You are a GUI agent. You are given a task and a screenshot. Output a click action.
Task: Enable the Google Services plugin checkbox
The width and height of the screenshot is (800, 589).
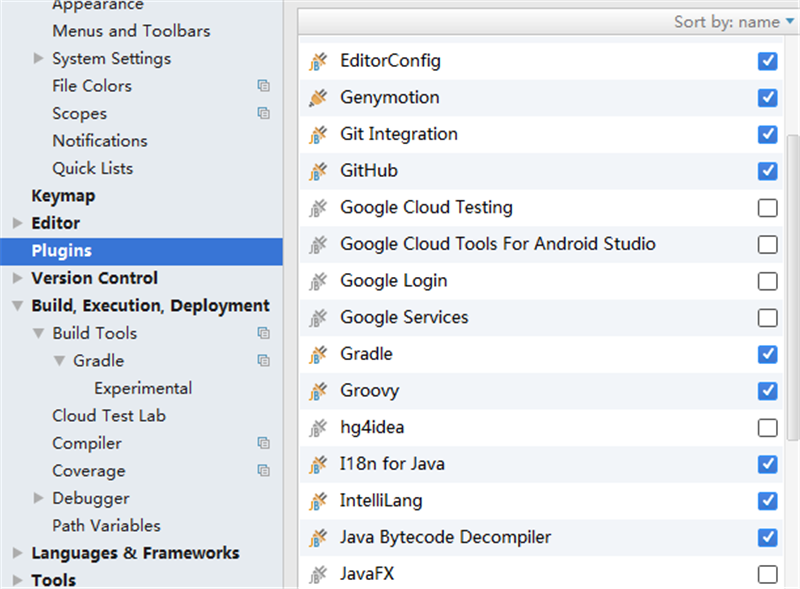pyautogui.click(x=767, y=317)
